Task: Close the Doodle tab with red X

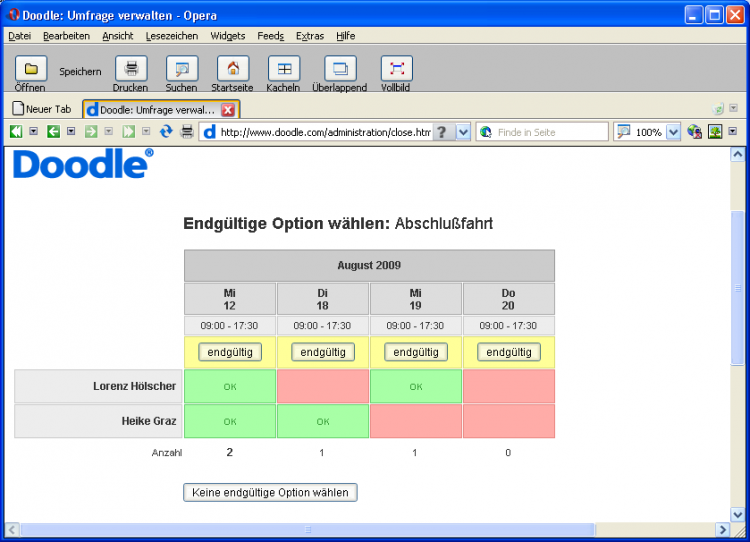Action: point(228,110)
